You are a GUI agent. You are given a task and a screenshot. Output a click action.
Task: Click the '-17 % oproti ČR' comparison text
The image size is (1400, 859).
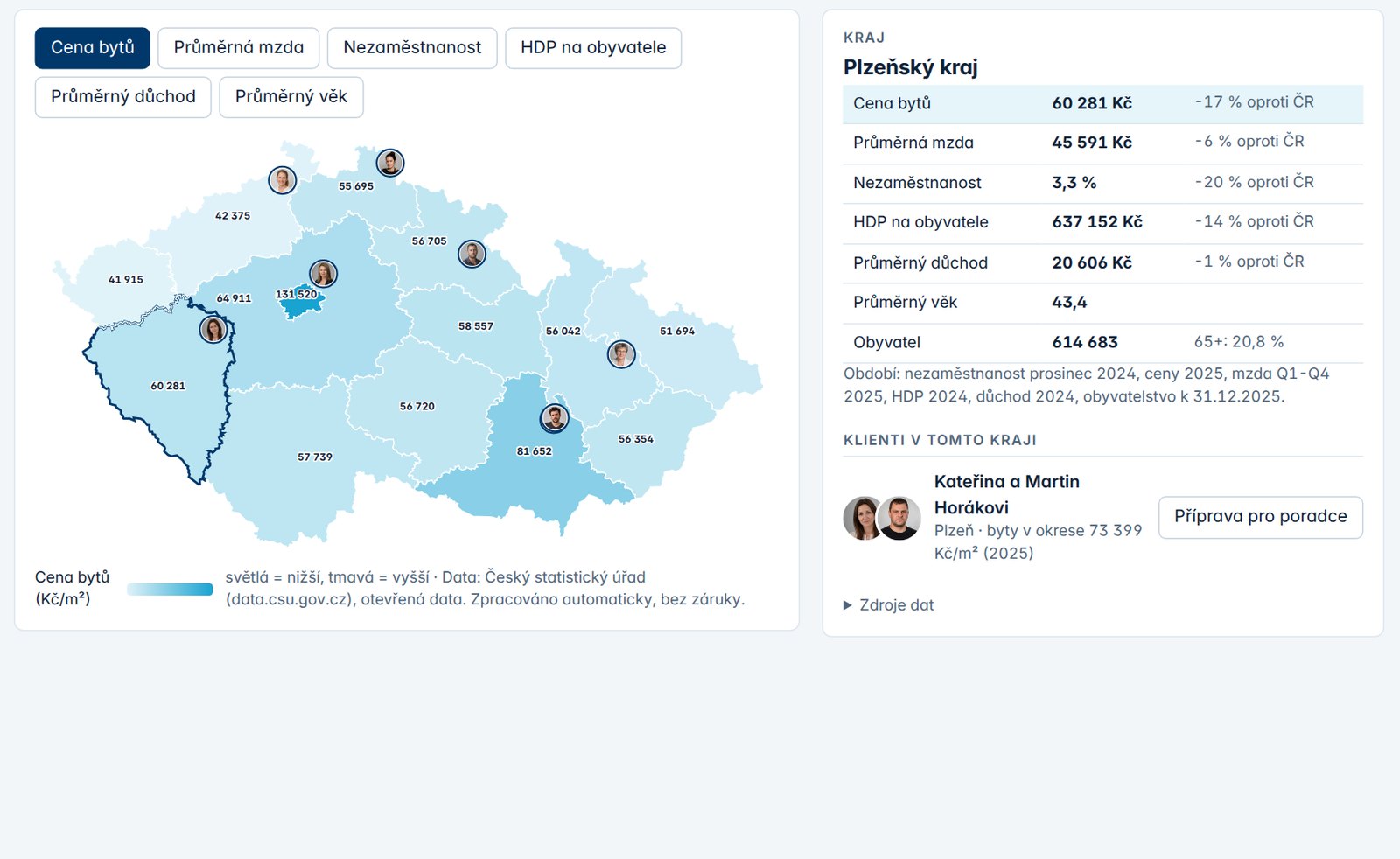pos(1255,102)
